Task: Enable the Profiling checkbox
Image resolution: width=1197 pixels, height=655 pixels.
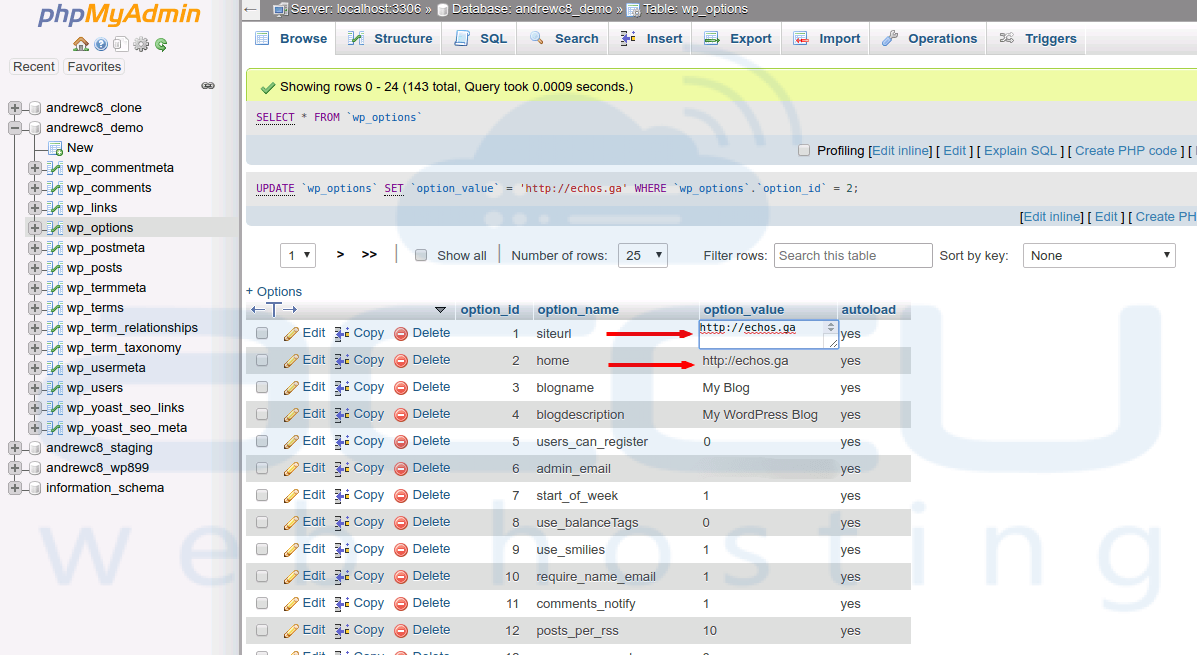Action: click(804, 150)
